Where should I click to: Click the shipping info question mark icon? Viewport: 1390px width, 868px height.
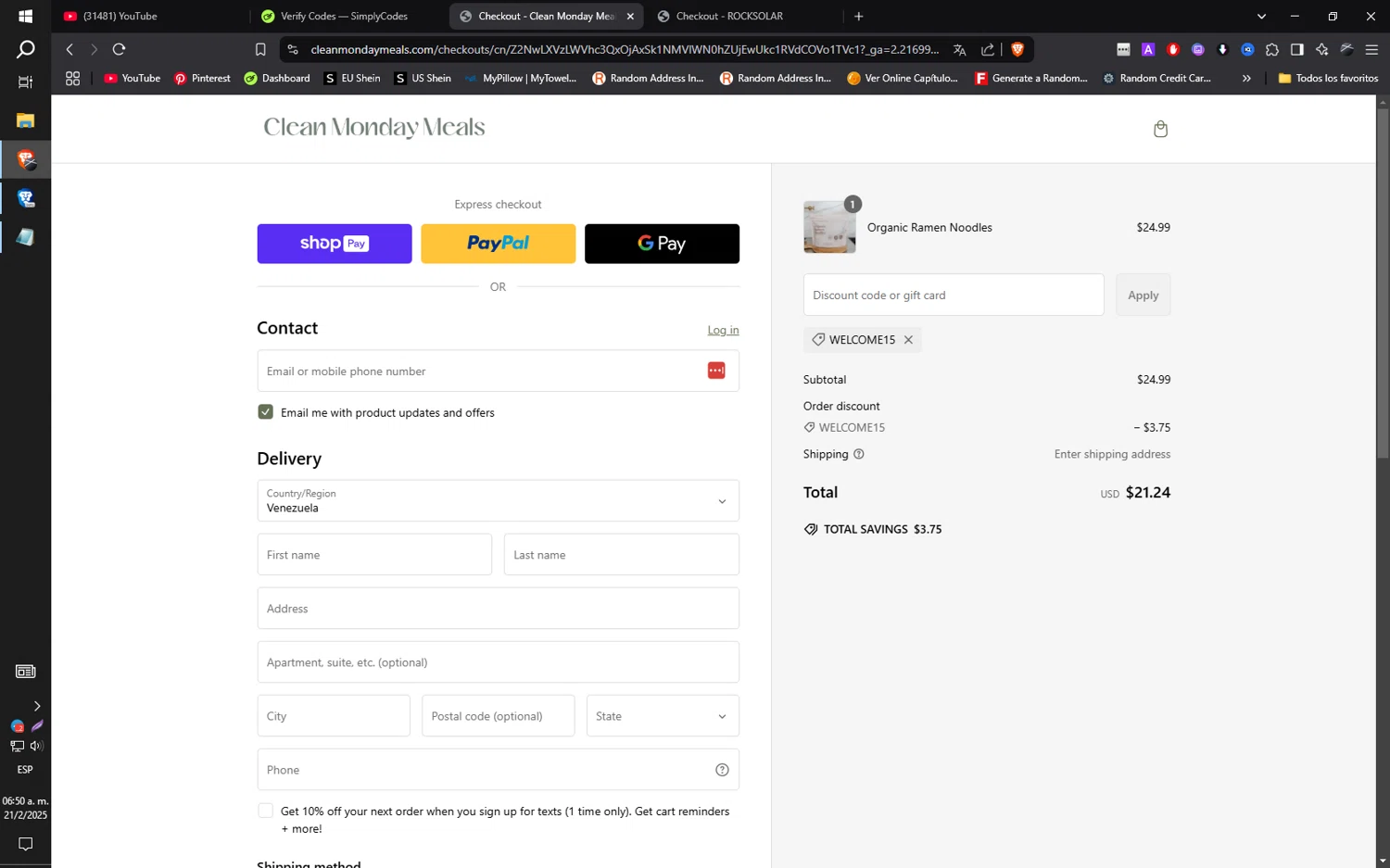pyautogui.click(x=858, y=454)
